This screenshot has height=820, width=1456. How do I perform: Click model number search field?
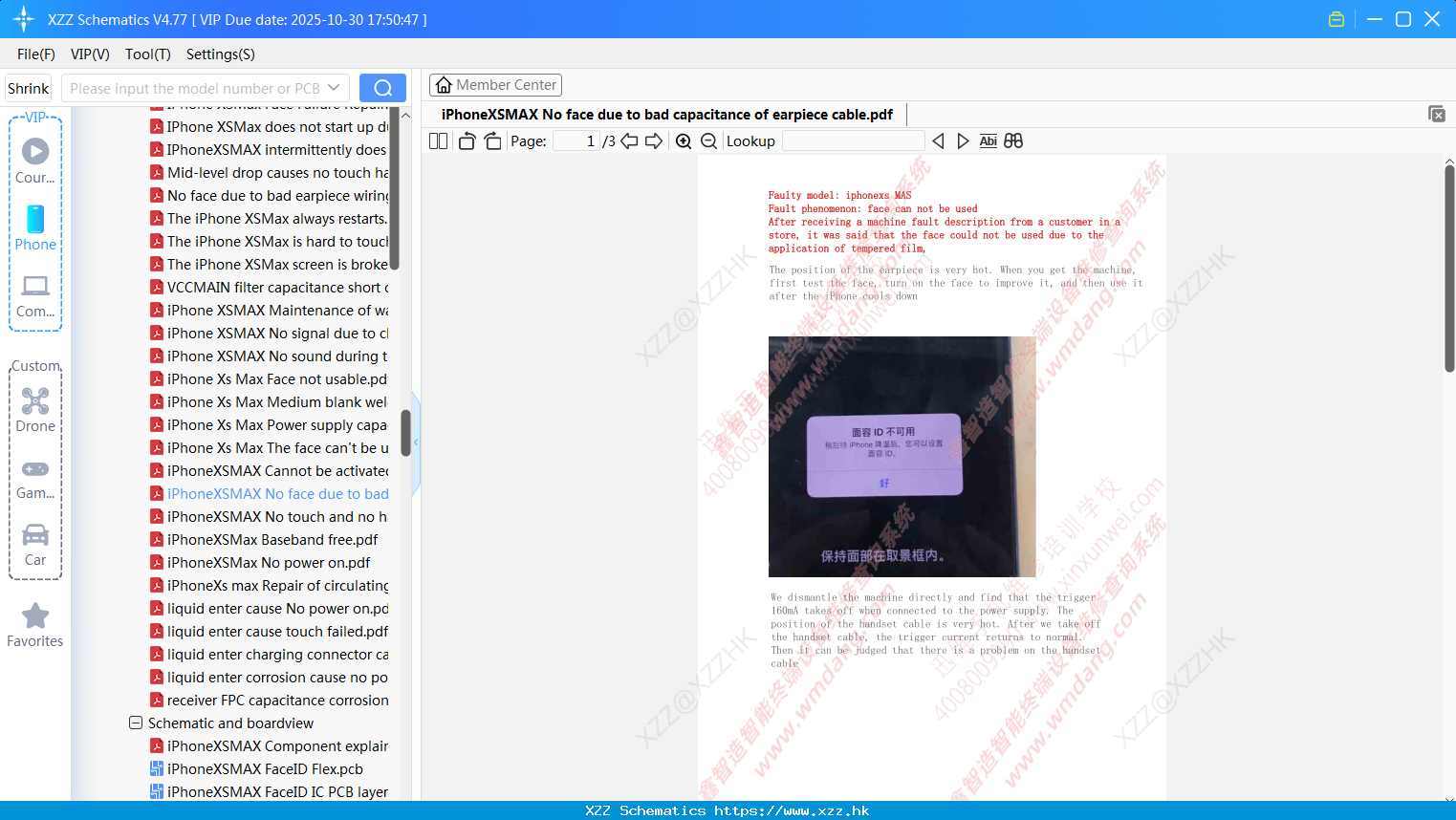coord(195,88)
